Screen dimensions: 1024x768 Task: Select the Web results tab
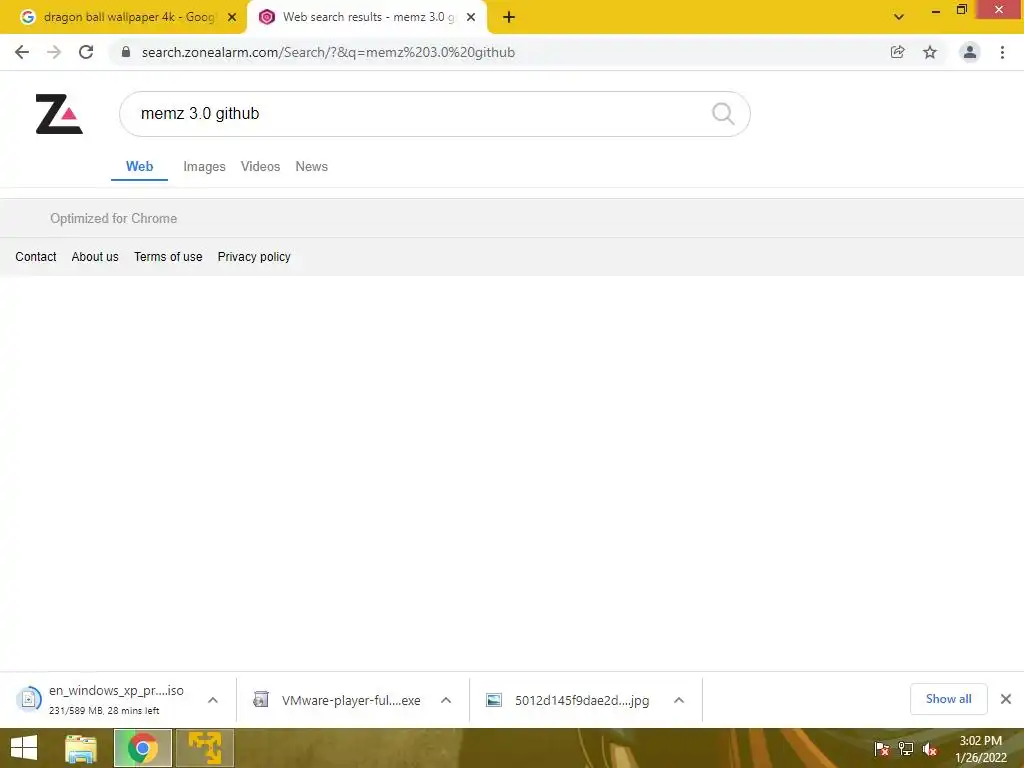click(140, 167)
